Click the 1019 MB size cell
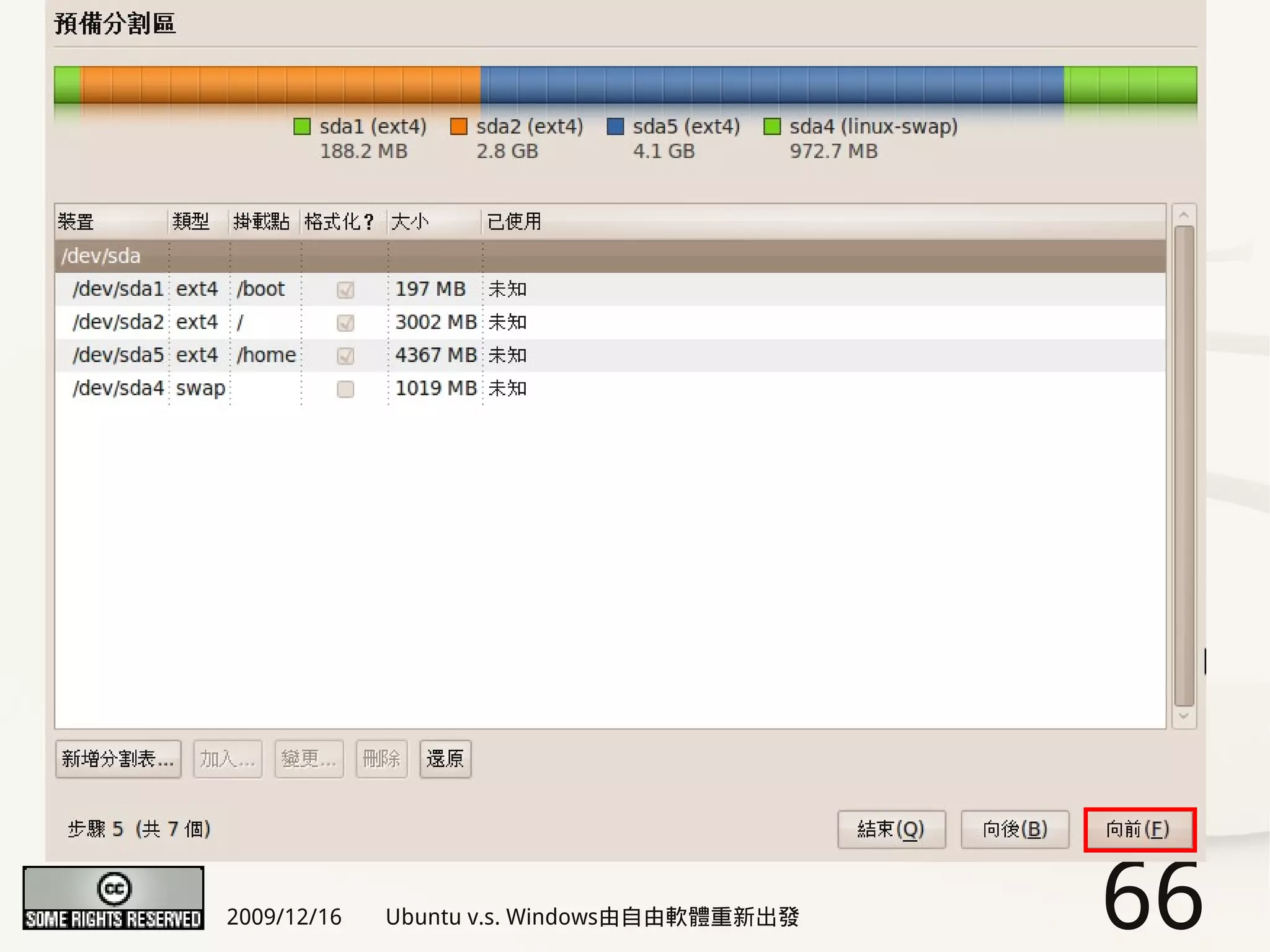The width and height of the screenshot is (1270, 952). click(436, 388)
